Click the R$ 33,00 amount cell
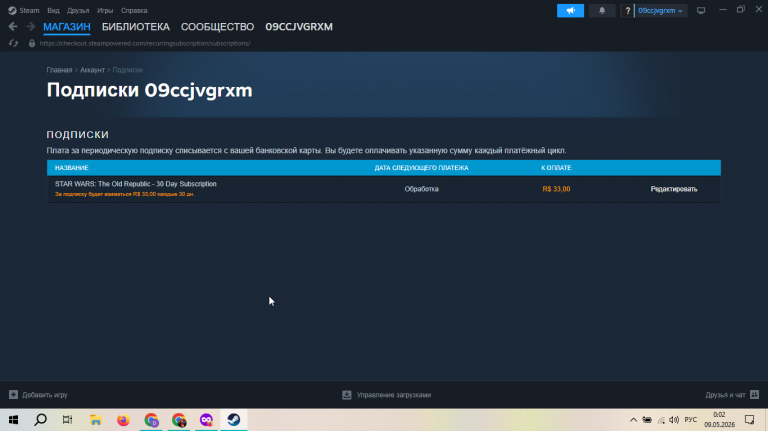 point(556,189)
